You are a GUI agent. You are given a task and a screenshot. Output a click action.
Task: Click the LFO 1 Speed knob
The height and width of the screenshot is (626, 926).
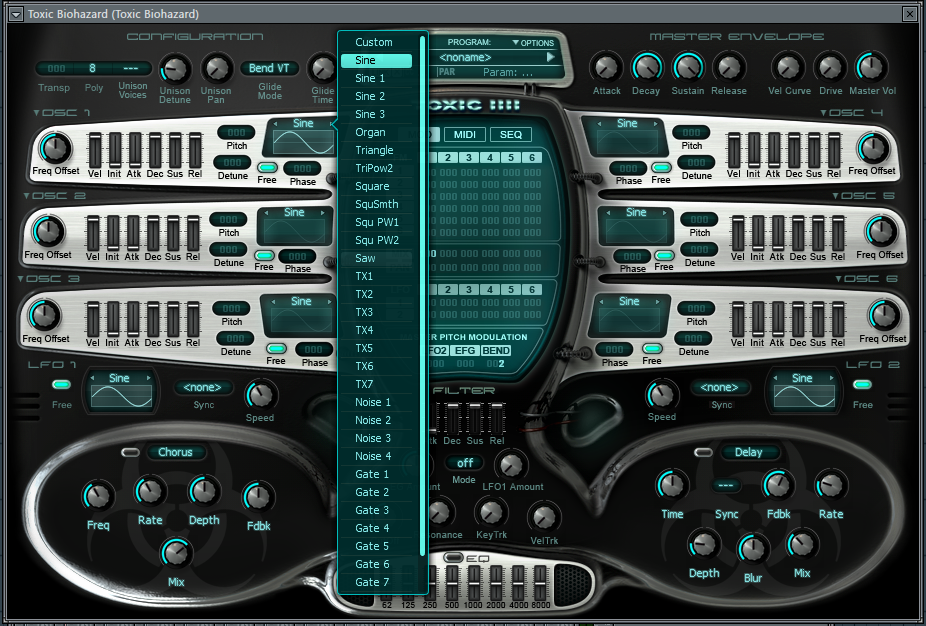point(260,394)
